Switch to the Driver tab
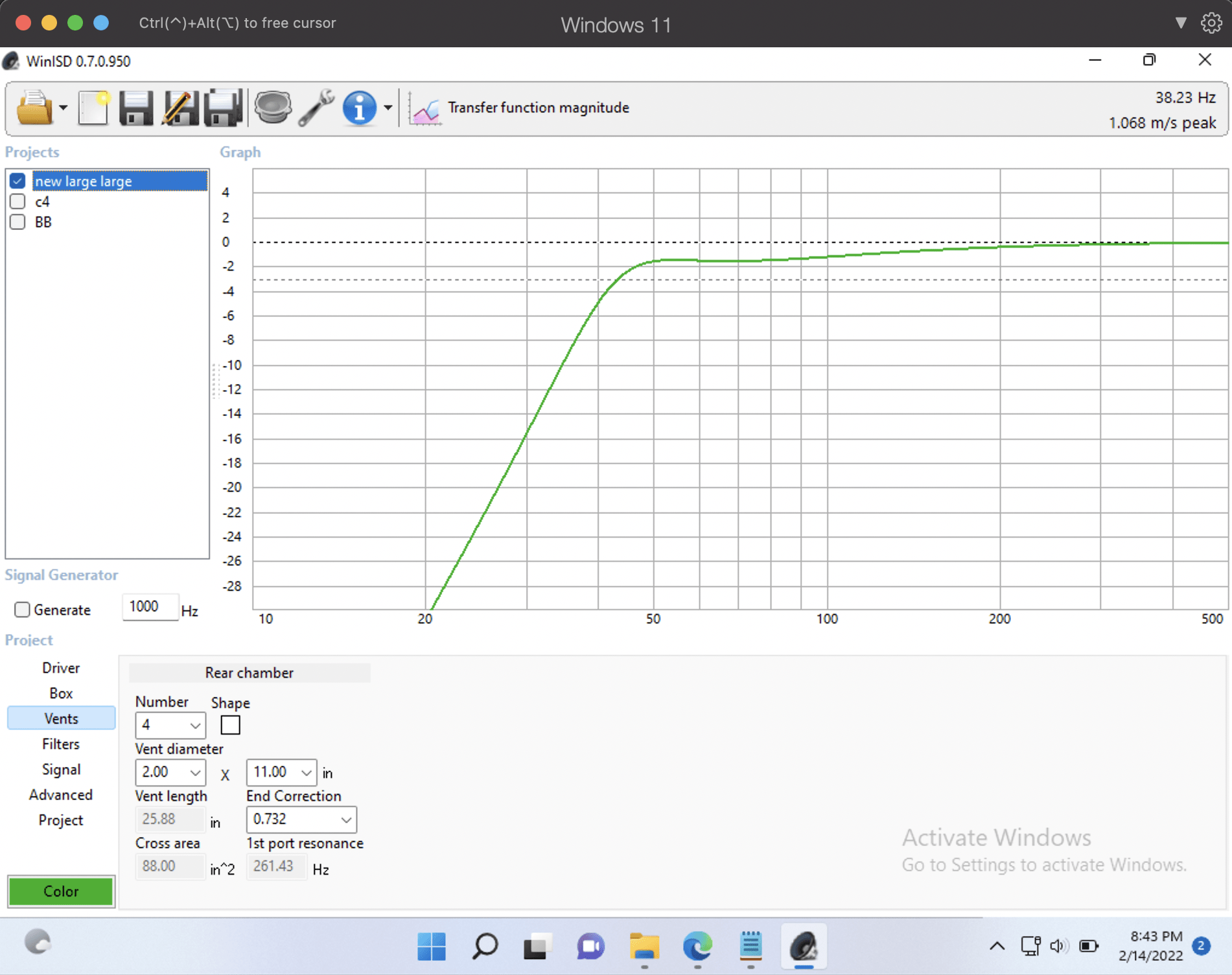Screen dimensions: 1232x975 (x=61, y=668)
